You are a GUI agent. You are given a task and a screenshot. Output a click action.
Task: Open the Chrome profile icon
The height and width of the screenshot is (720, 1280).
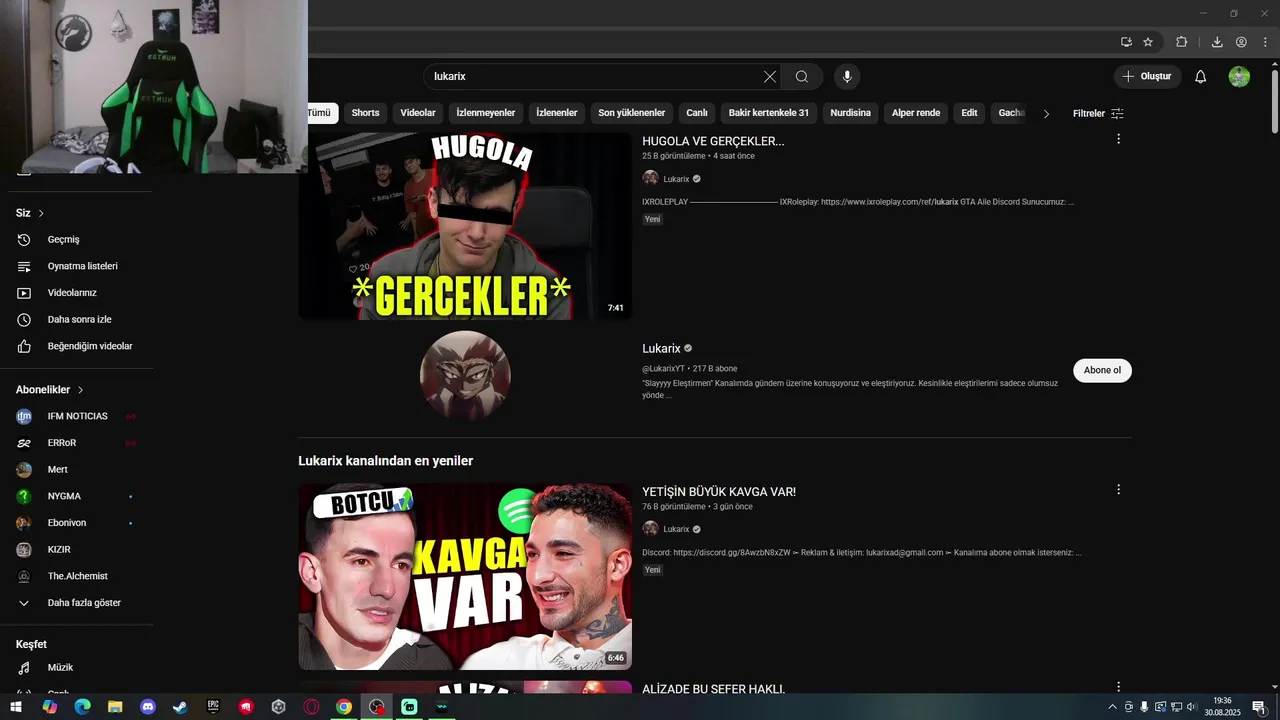click(1241, 42)
